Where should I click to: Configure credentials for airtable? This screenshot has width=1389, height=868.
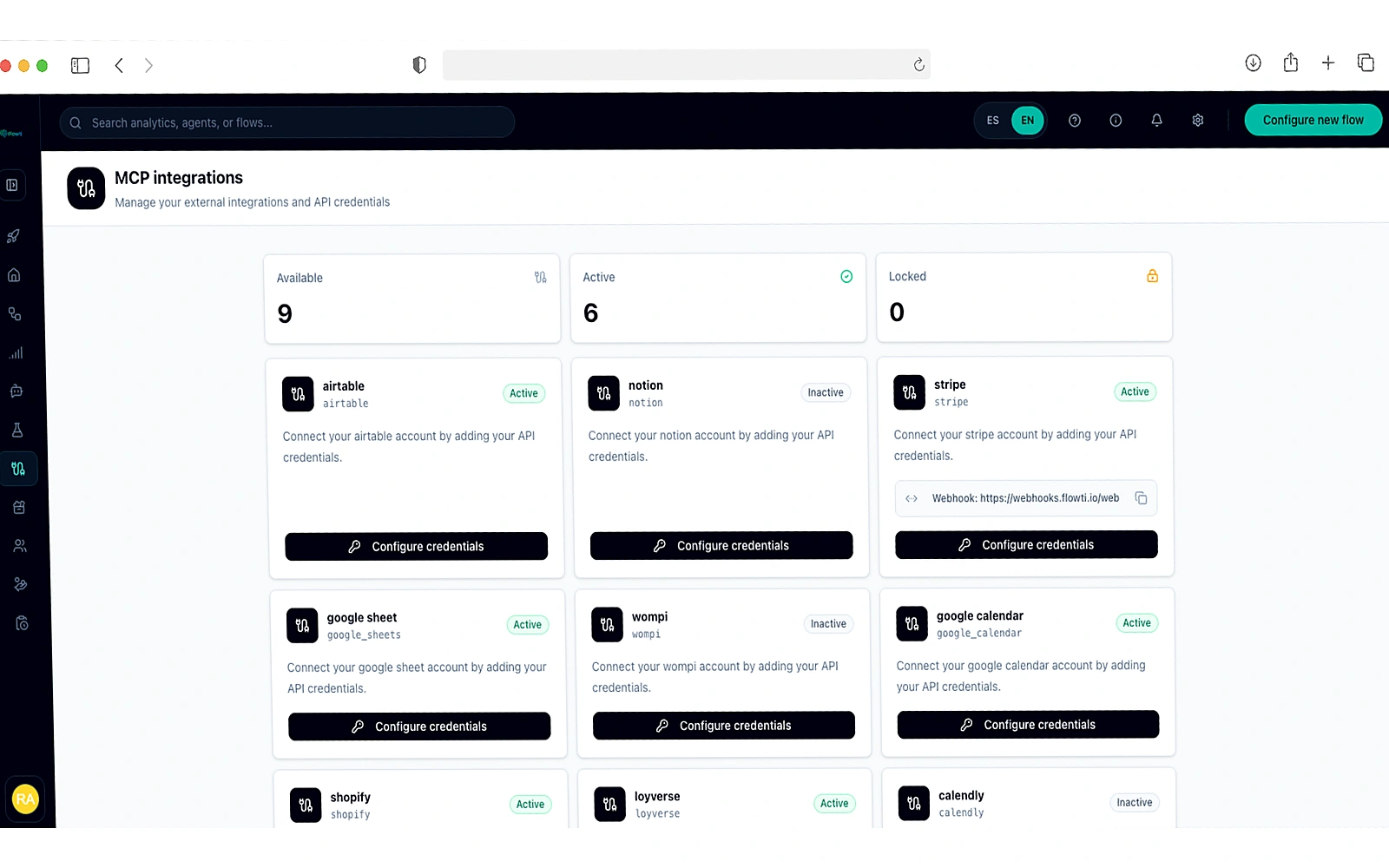click(x=417, y=546)
